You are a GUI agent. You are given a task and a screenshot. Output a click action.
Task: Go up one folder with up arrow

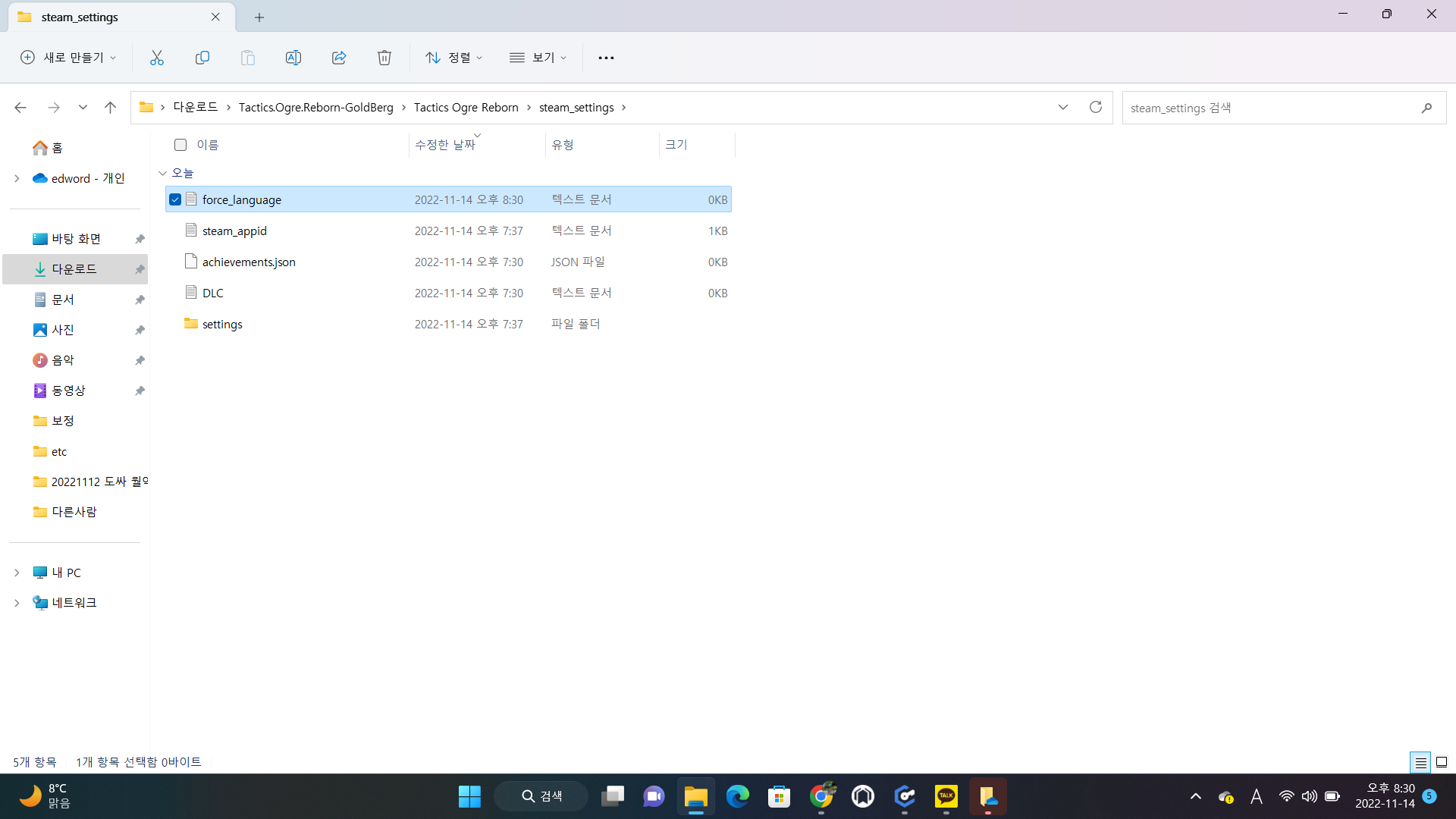click(110, 108)
